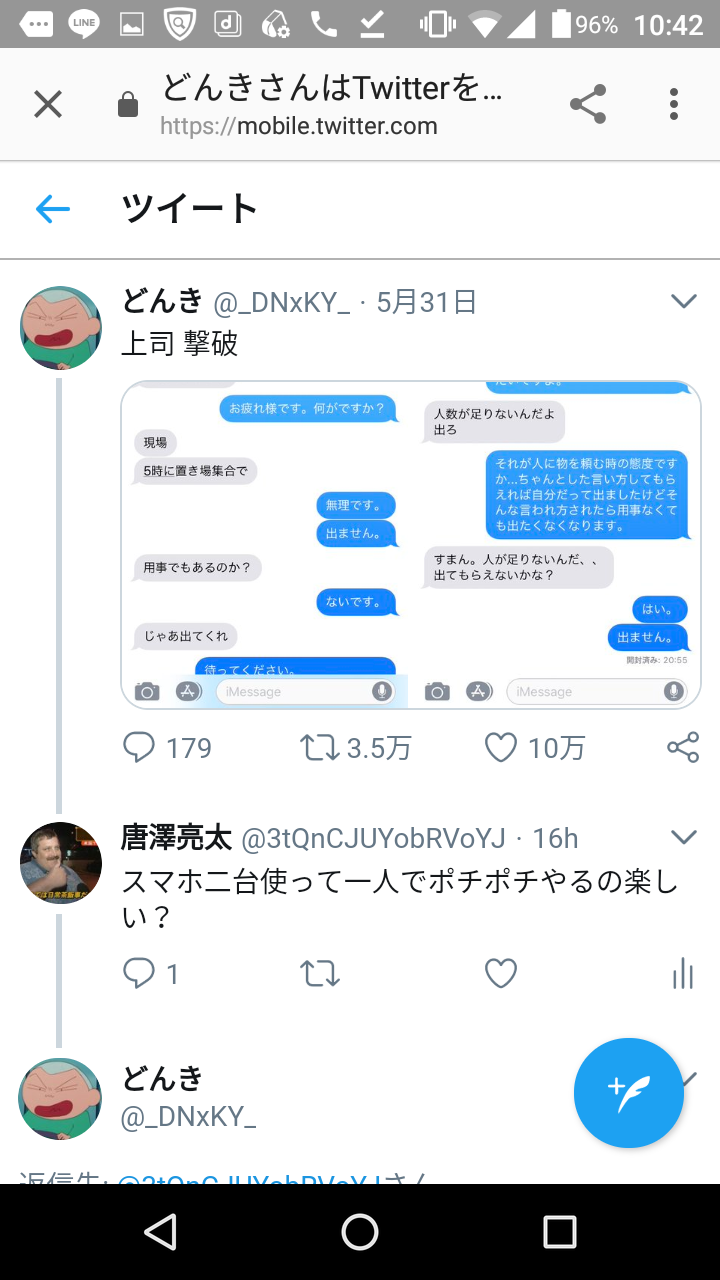The height and width of the screenshot is (1280, 720).
Task: Compose new tweet with floating feather button
Action: 629,1093
